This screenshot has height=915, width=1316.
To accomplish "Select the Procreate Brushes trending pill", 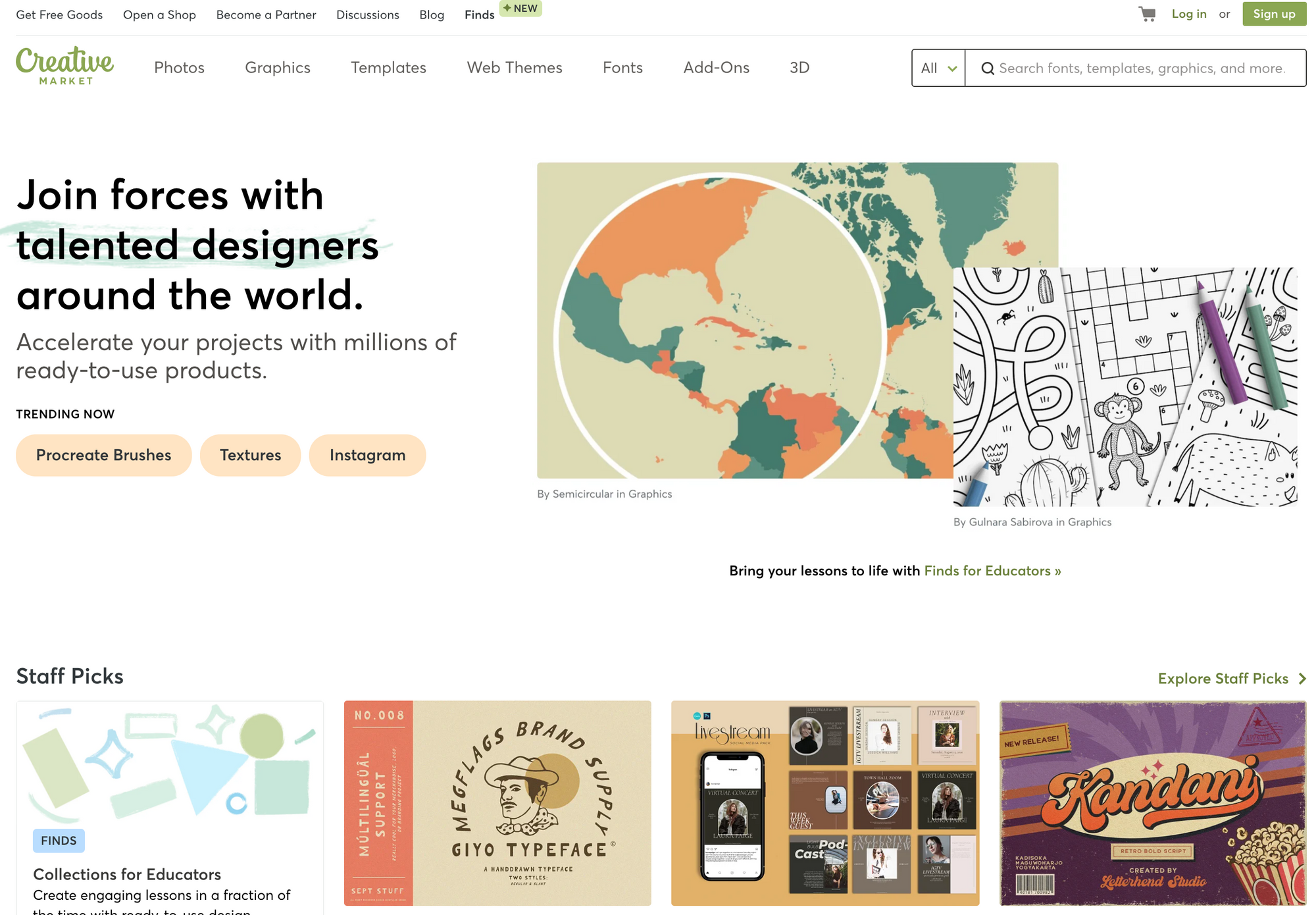I will point(103,455).
